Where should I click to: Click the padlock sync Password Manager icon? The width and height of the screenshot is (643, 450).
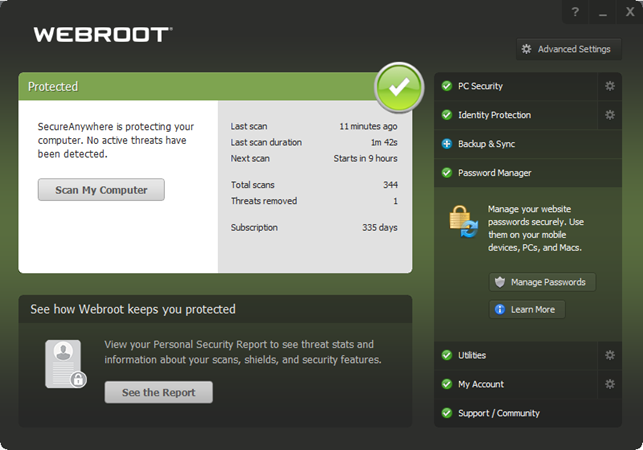(463, 222)
